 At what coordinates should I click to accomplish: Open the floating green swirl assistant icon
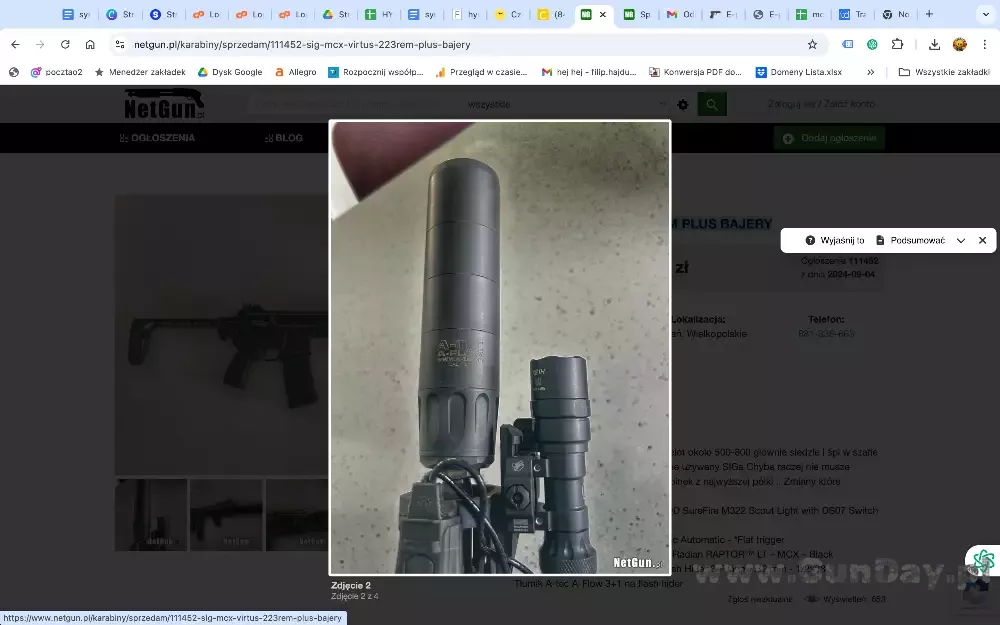(x=983, y=561)
